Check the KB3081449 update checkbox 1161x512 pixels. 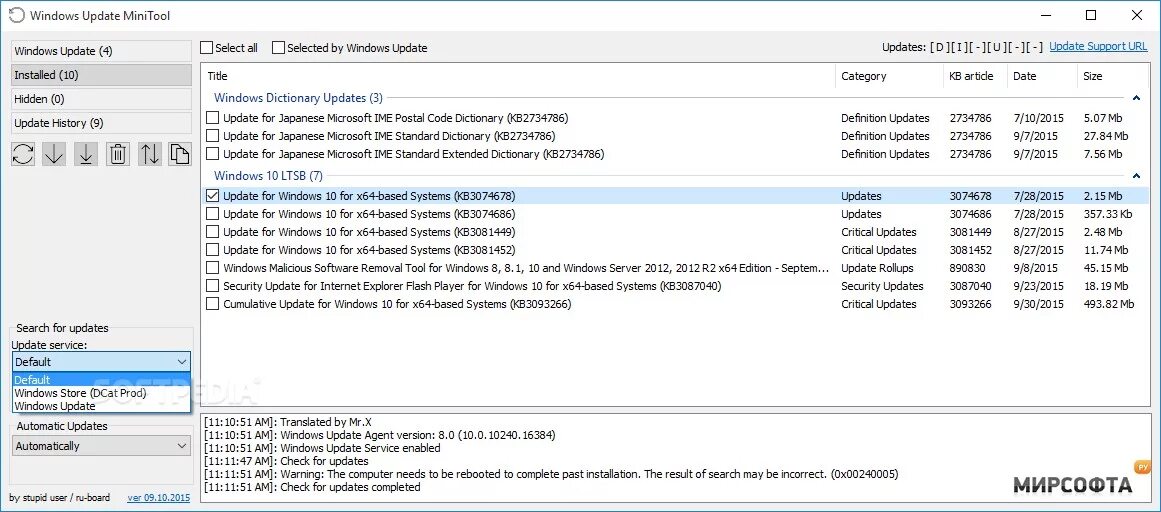click(213, 232)
